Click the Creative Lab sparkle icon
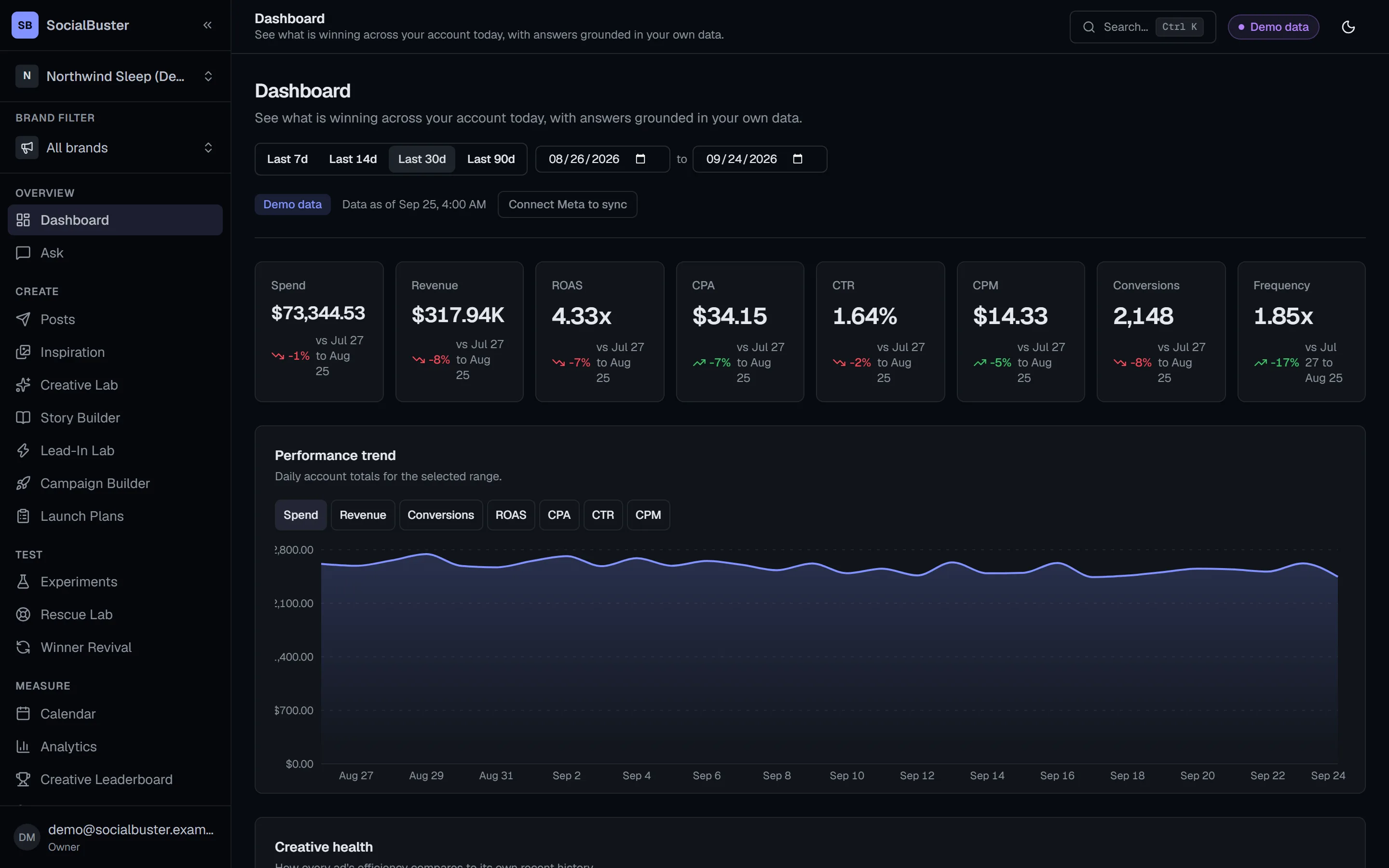This screenshot has height=868, width=1389. (23, 385)
